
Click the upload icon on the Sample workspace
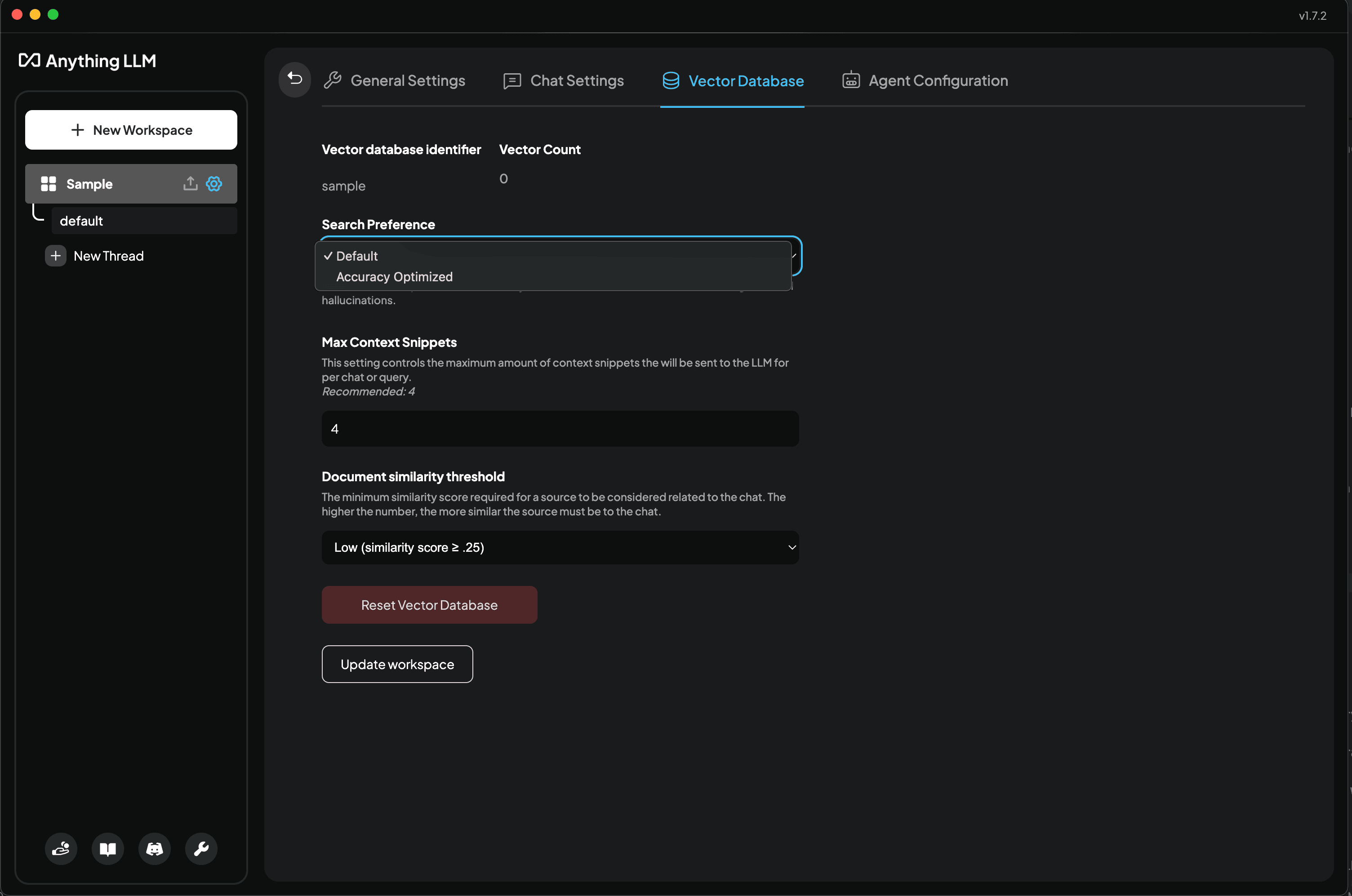click(190, 183)
